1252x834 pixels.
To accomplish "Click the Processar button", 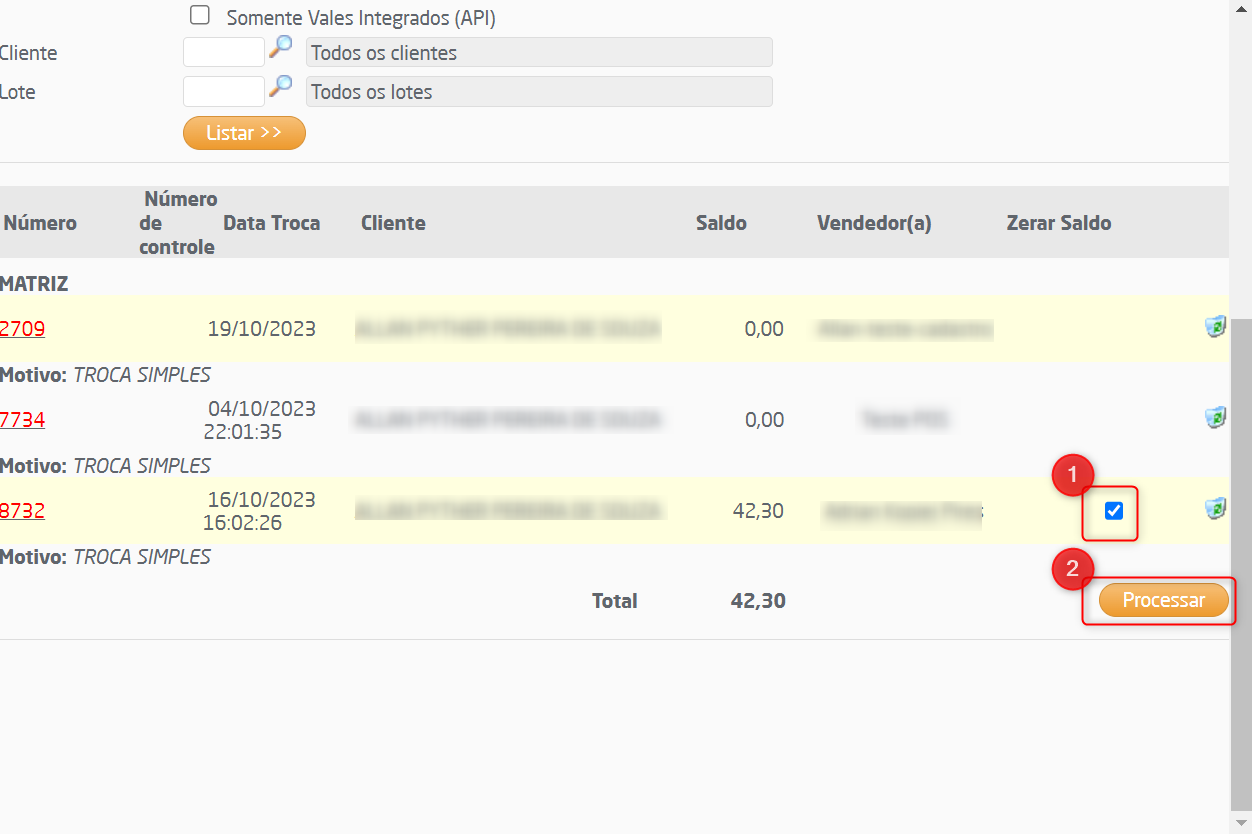I will 1164,600.
